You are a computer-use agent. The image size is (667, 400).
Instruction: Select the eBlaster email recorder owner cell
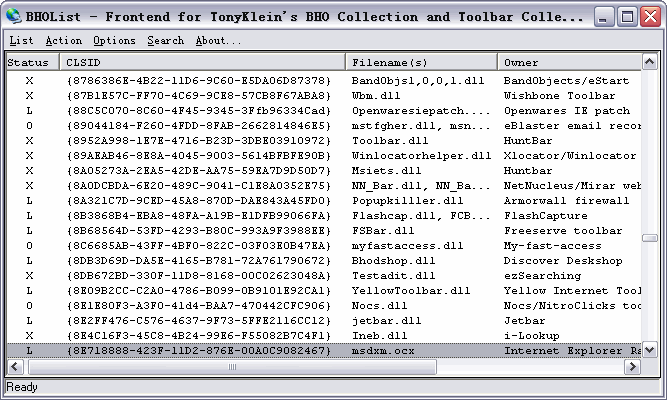[572, 126]
